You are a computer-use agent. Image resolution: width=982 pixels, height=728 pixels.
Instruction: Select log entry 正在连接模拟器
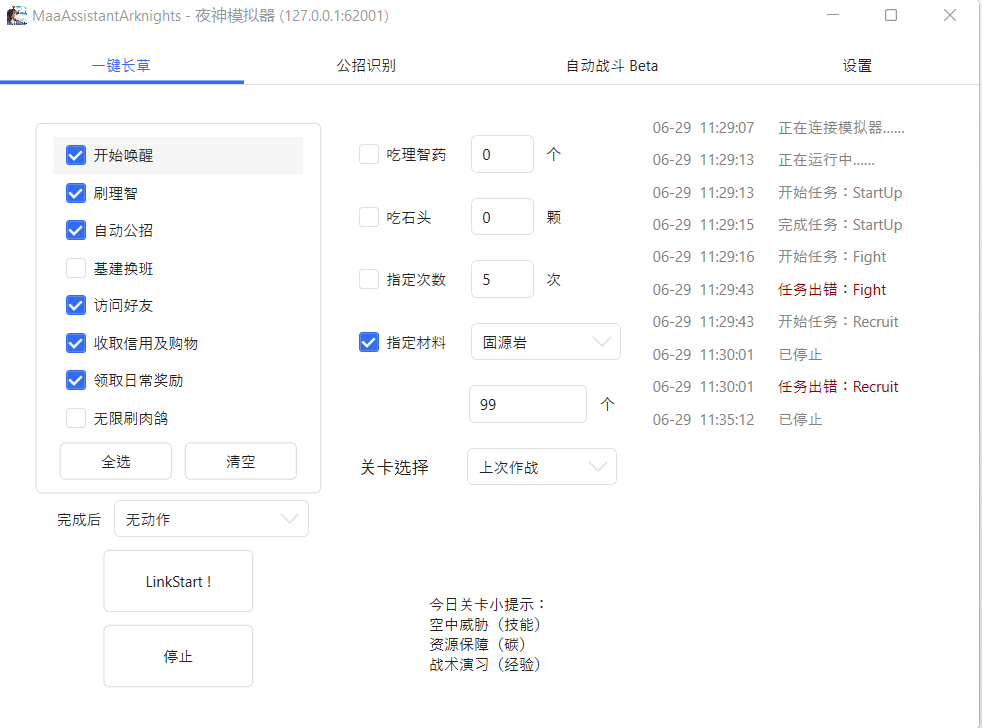click(x=841, y=128)
